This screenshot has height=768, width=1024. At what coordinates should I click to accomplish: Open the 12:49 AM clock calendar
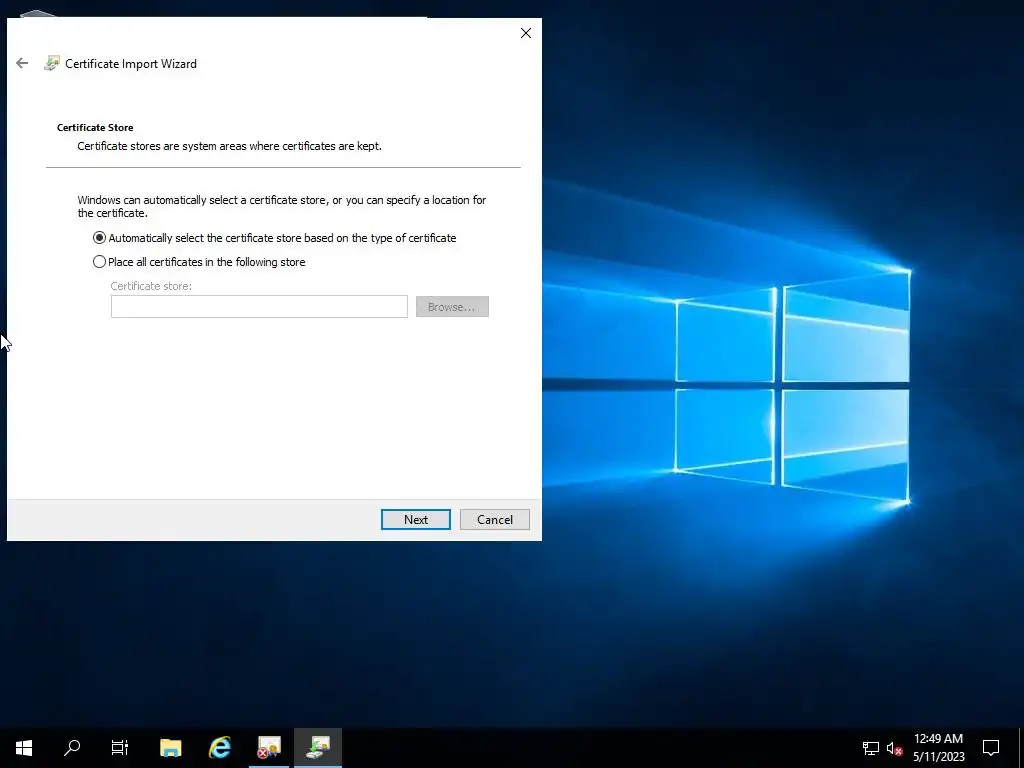click(938, 748)
